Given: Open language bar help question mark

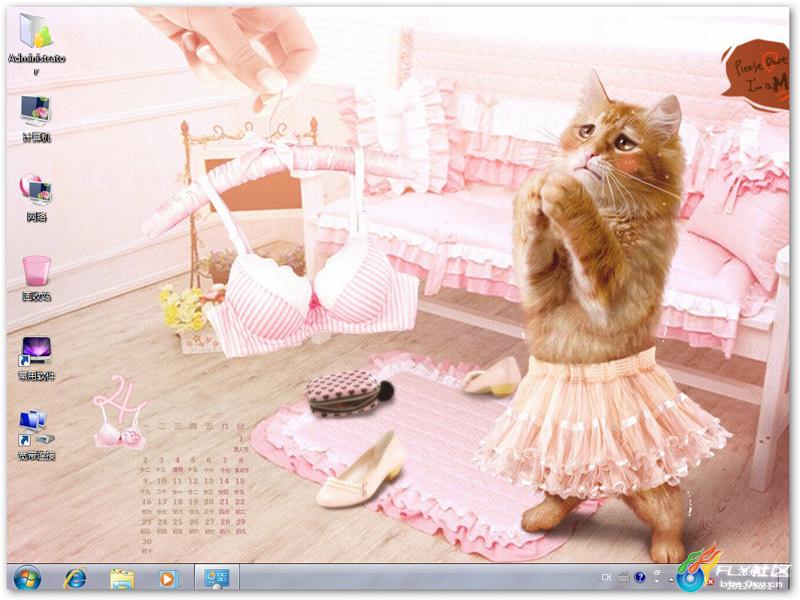Looking at the screenshot, I should 639,577.
